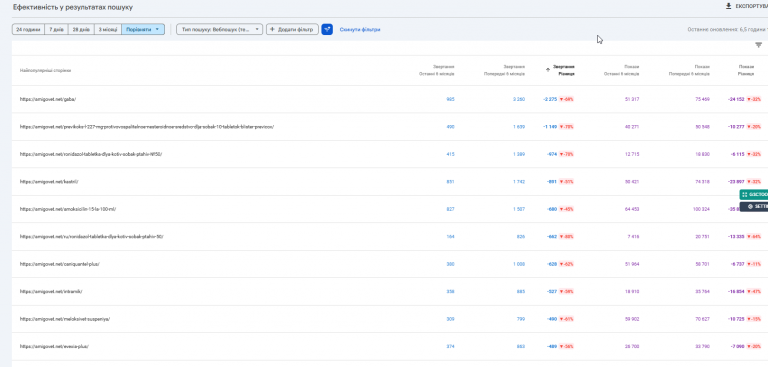Click the Скинути фільтри link
This screenshot has height=367, width=768.
(360, 29)
